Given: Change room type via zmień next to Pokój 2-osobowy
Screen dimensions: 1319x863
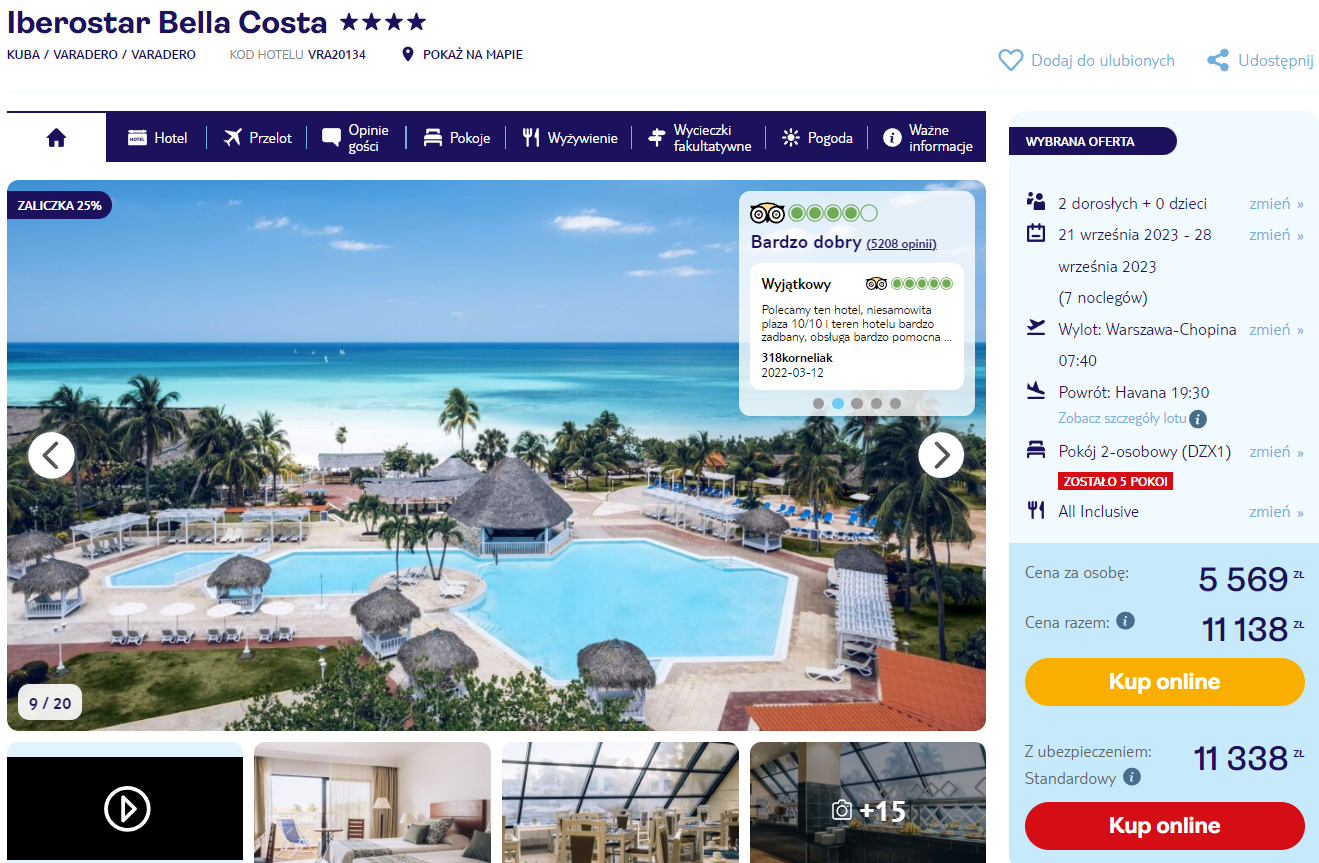Looking at the screenshot, I should point(1276,451).
